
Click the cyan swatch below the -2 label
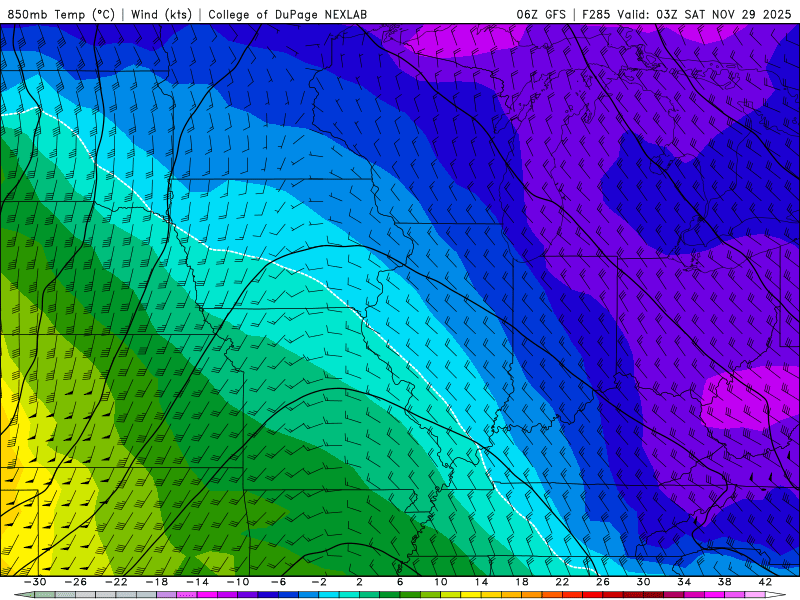(x=329, y=595)
